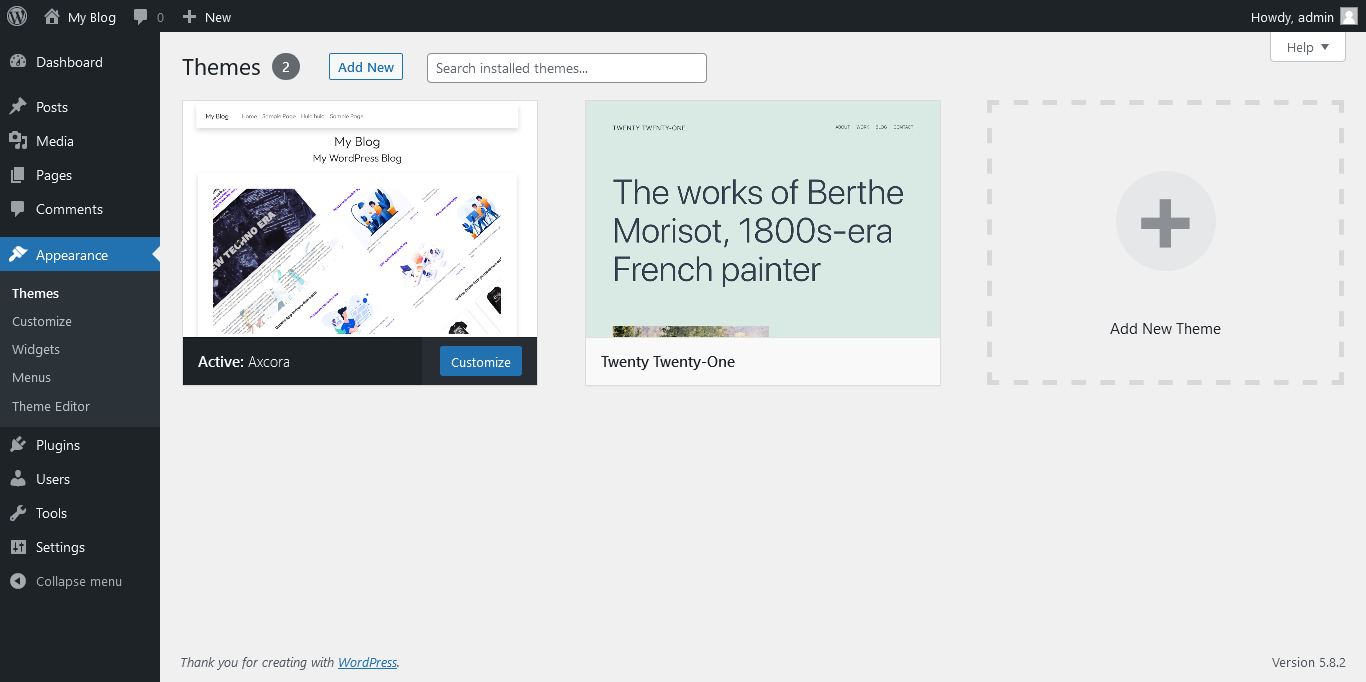Click the Tools wrench icon
The image size is (1366, 682).
18,513
